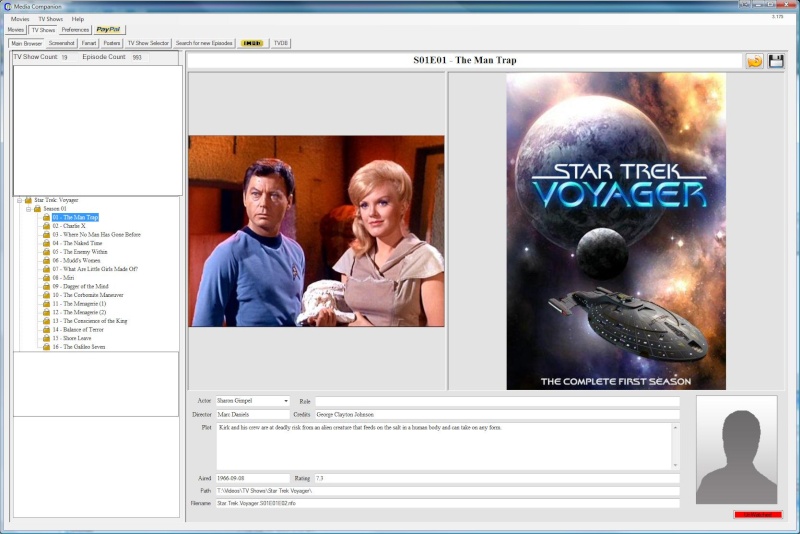
Task: Open the TV Show Selector tab
Action: click(x=148, y=43)
